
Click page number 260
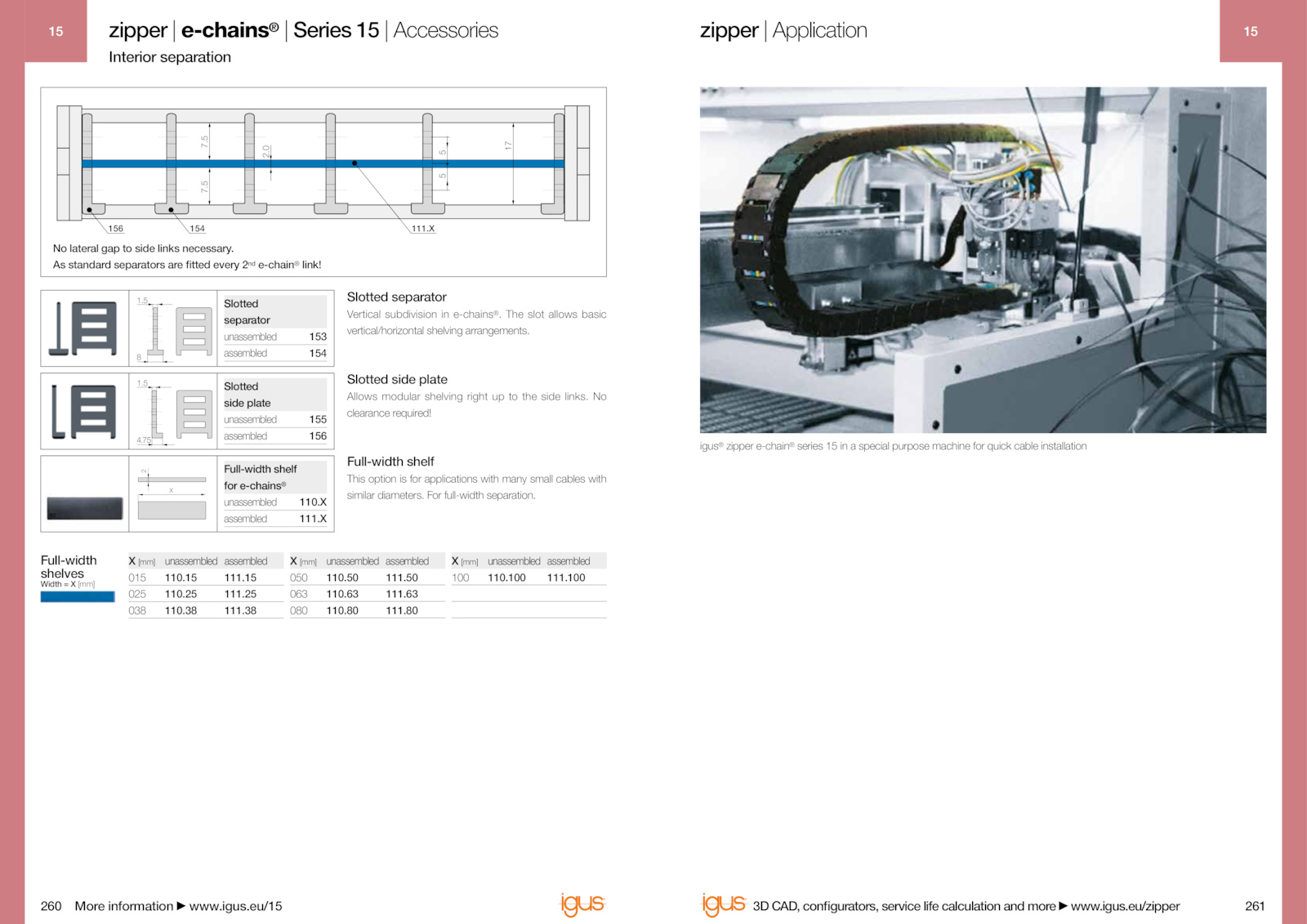click(51, 906)
